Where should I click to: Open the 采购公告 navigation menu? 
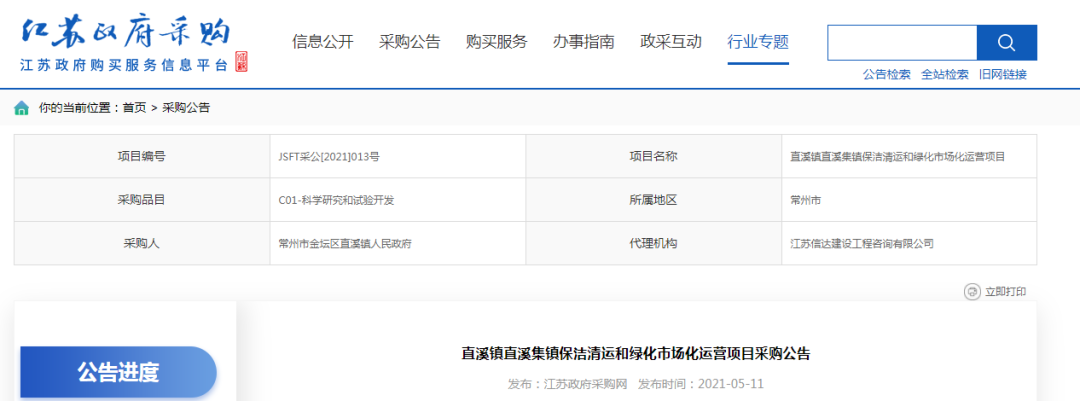pos(409,42)
